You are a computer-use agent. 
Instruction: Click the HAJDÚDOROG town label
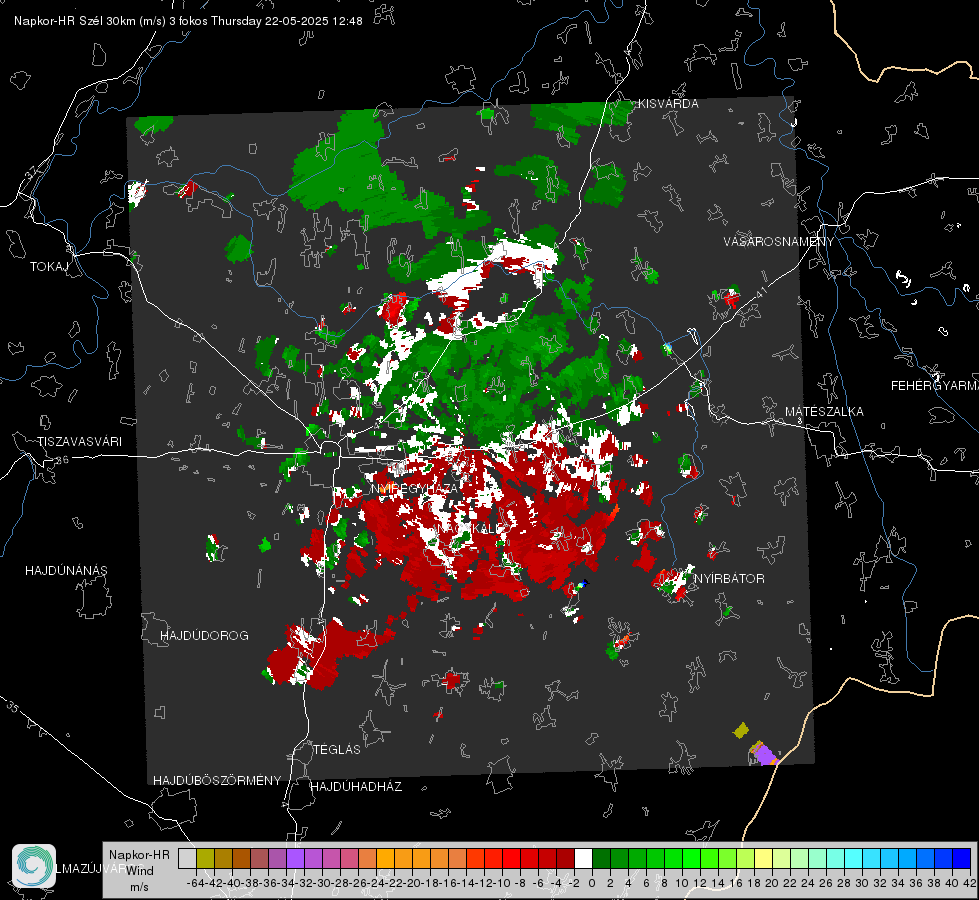pos(204,635)
